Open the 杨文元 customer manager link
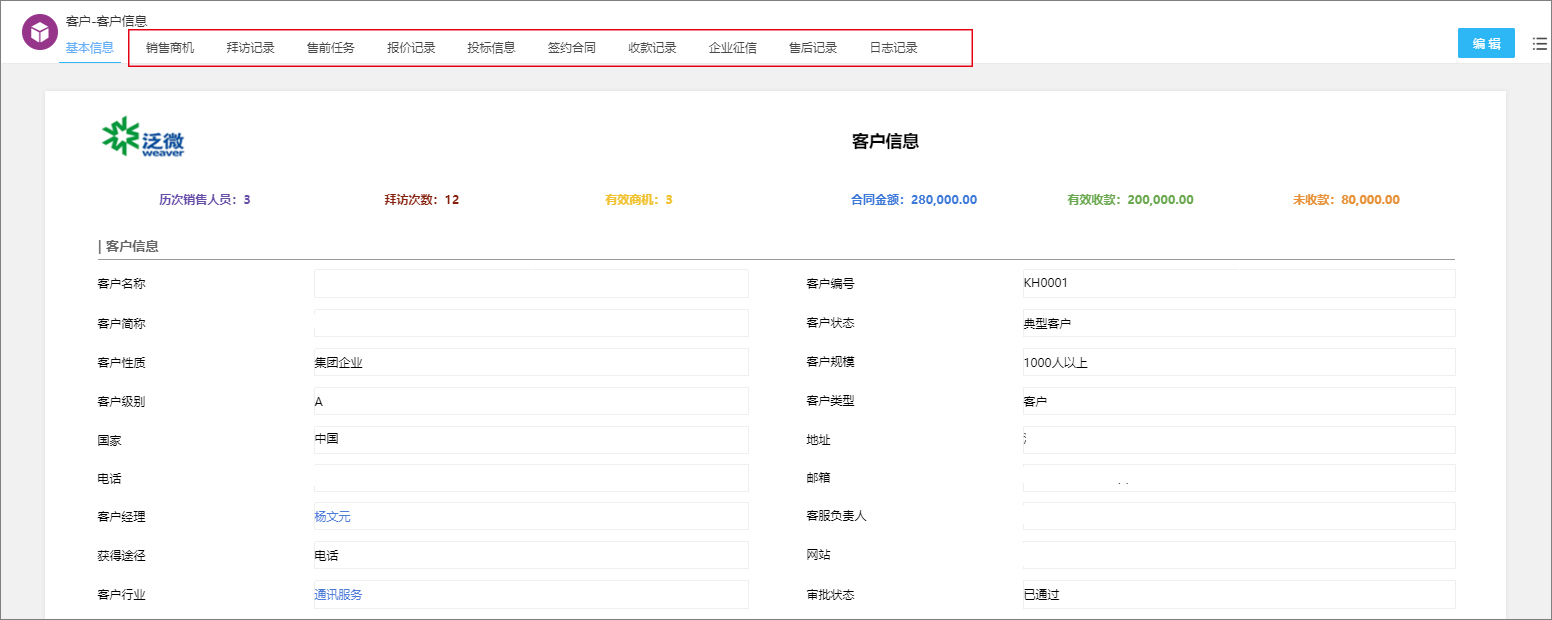The width and height of the screenshot is (1552, 620). [x=332, y=517]
